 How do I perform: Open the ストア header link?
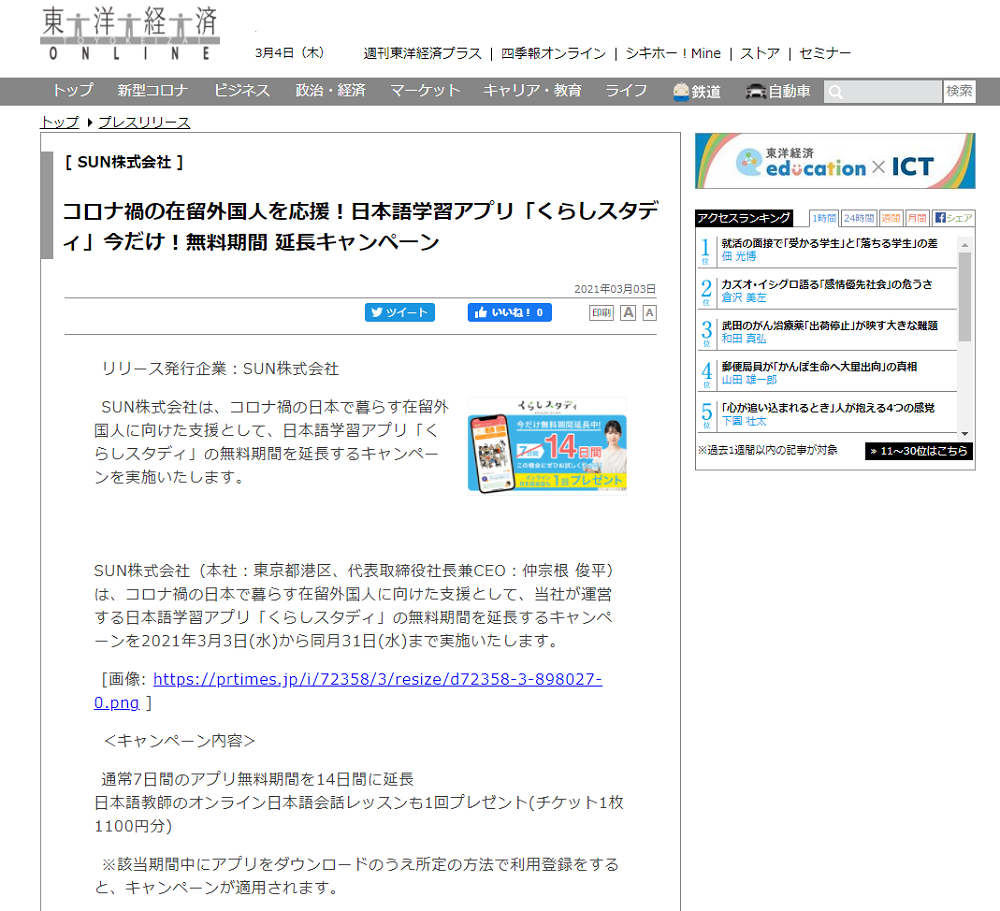(x=760, y=54)
